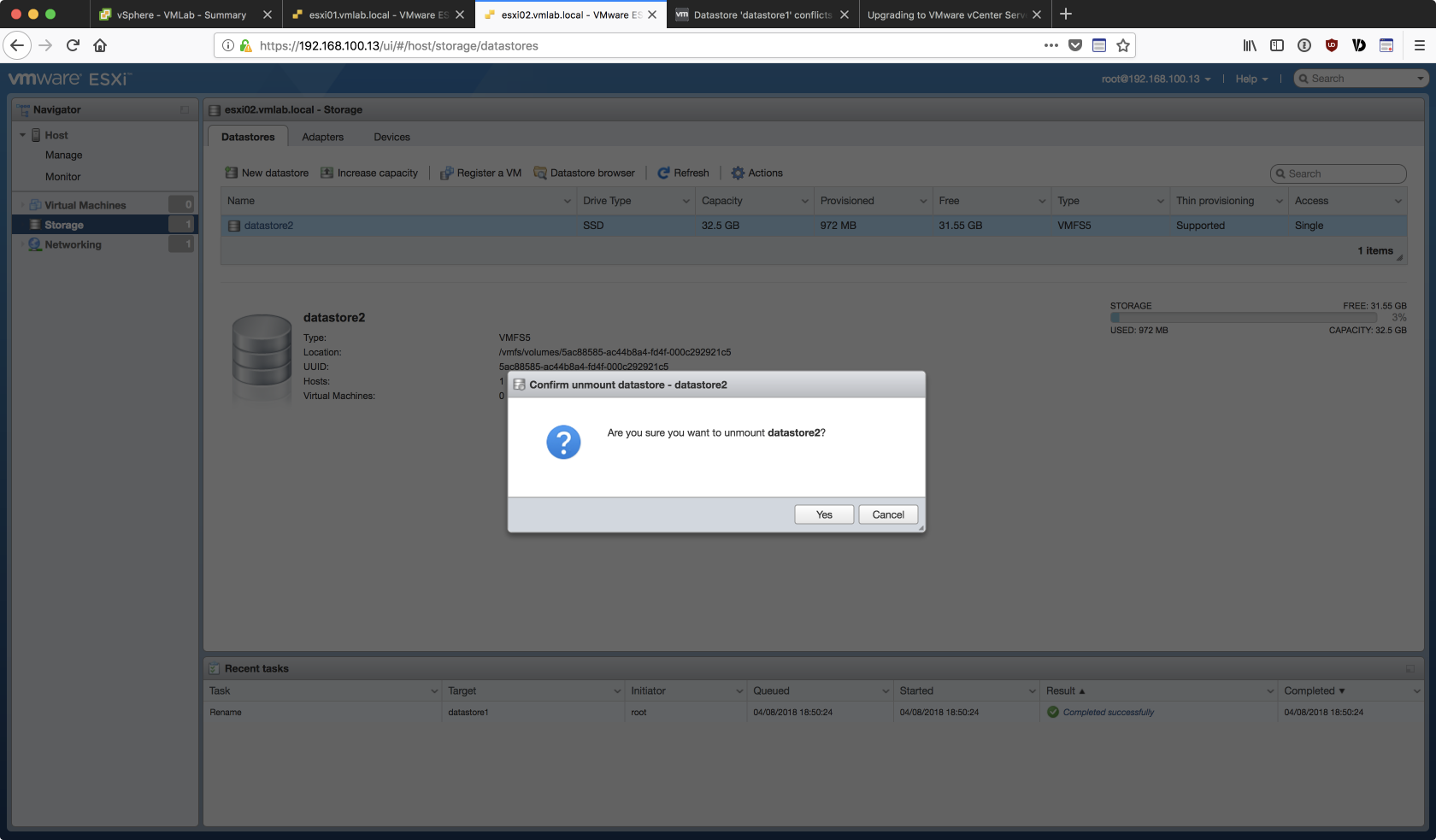This screenshot has width=1436, height=840.
Task: Minimize the Navigator panel
Action: pyautogui.click(x=185, y=110)
